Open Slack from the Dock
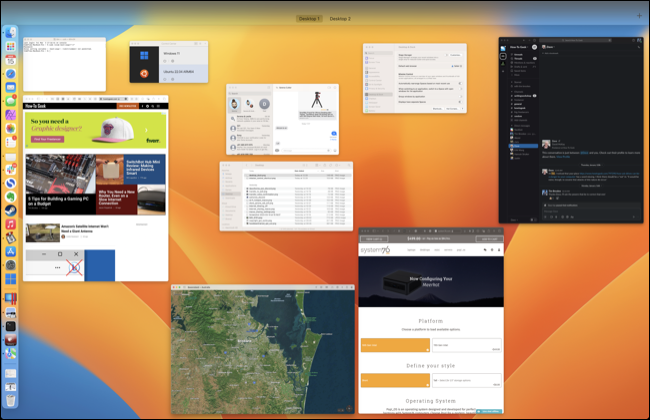The image size is (650, 420). [x=10, y=170]
